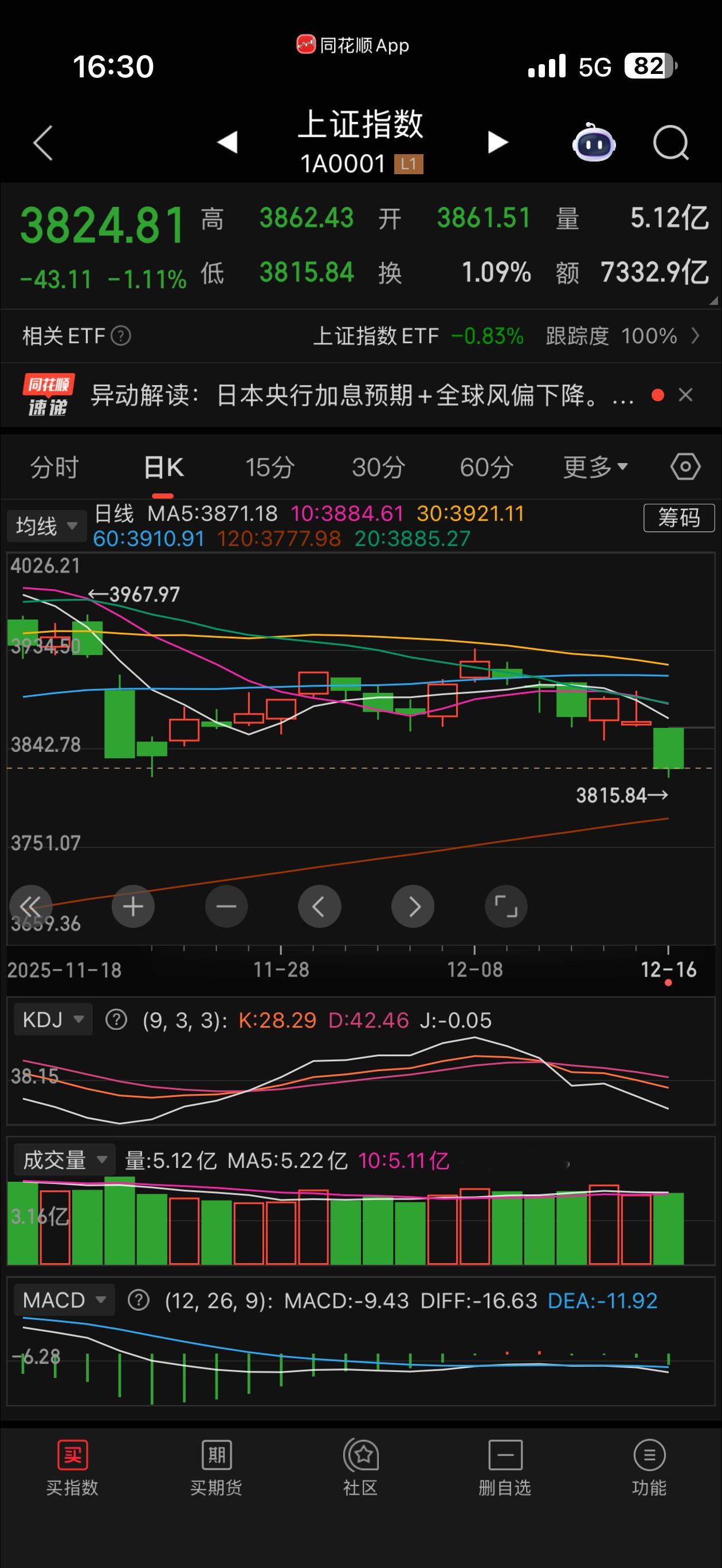The height and width of the screenshot is (1568, 722).
Task: Open 社区 community in bottom bar
Action: coord(360,1468)
